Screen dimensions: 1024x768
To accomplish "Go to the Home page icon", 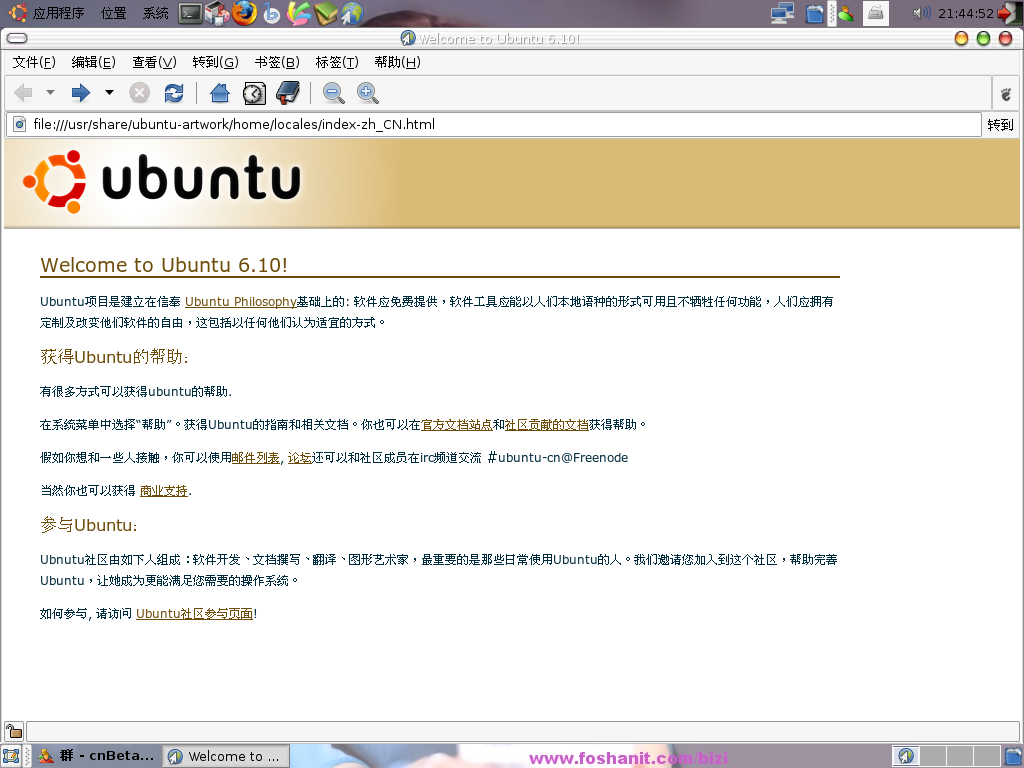I will point(220,93).
